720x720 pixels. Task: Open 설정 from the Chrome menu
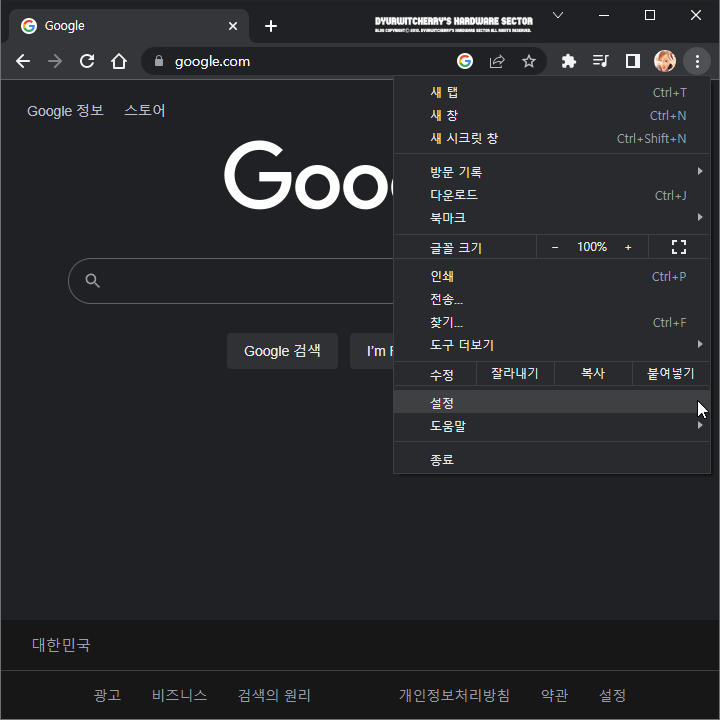[x=552, y=403]
